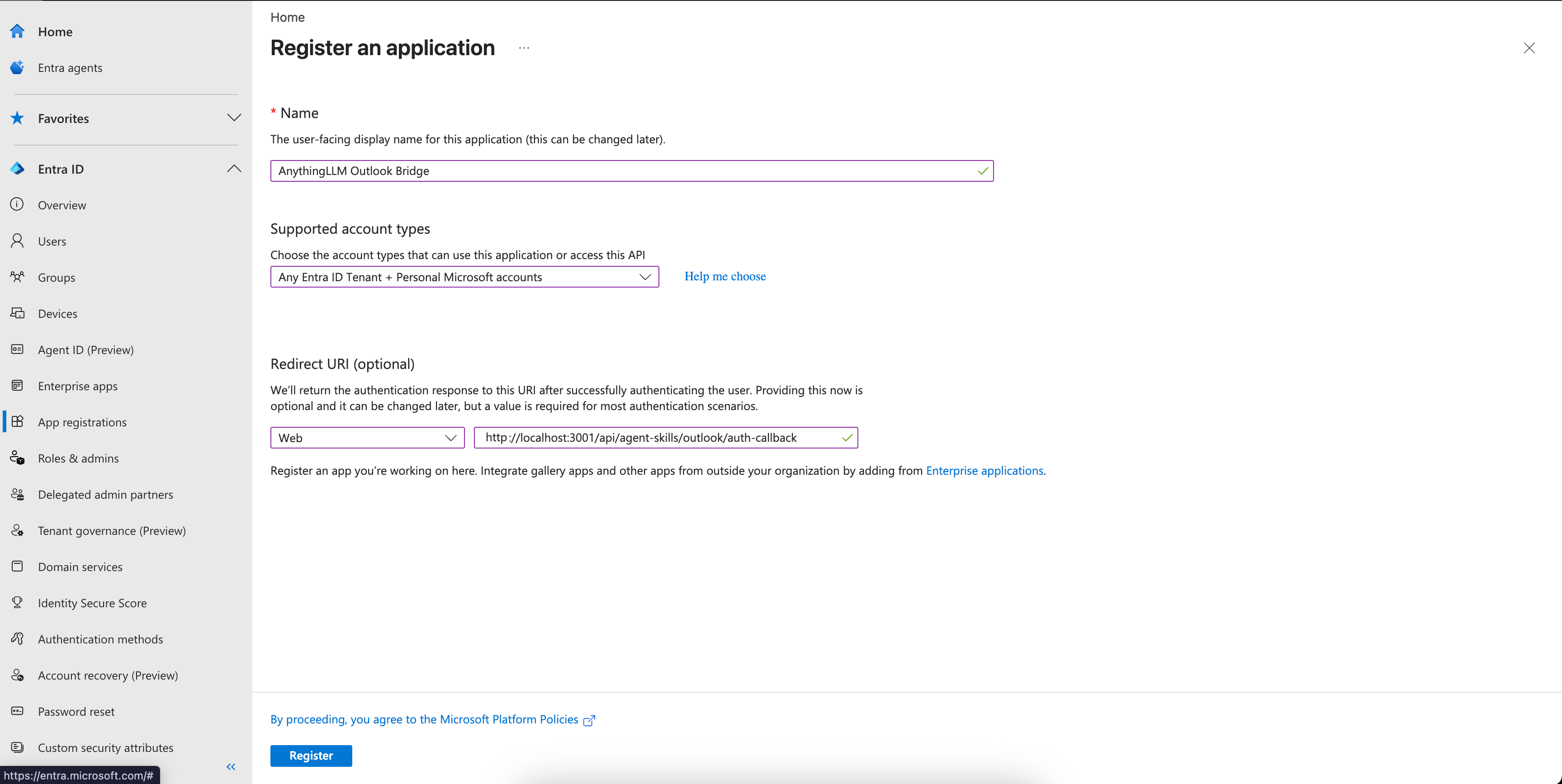Viewport: 1562px width, 784px height.
Task: Click the Roles & admins icon
Action: pyautogui.click(x=17, y=458)
